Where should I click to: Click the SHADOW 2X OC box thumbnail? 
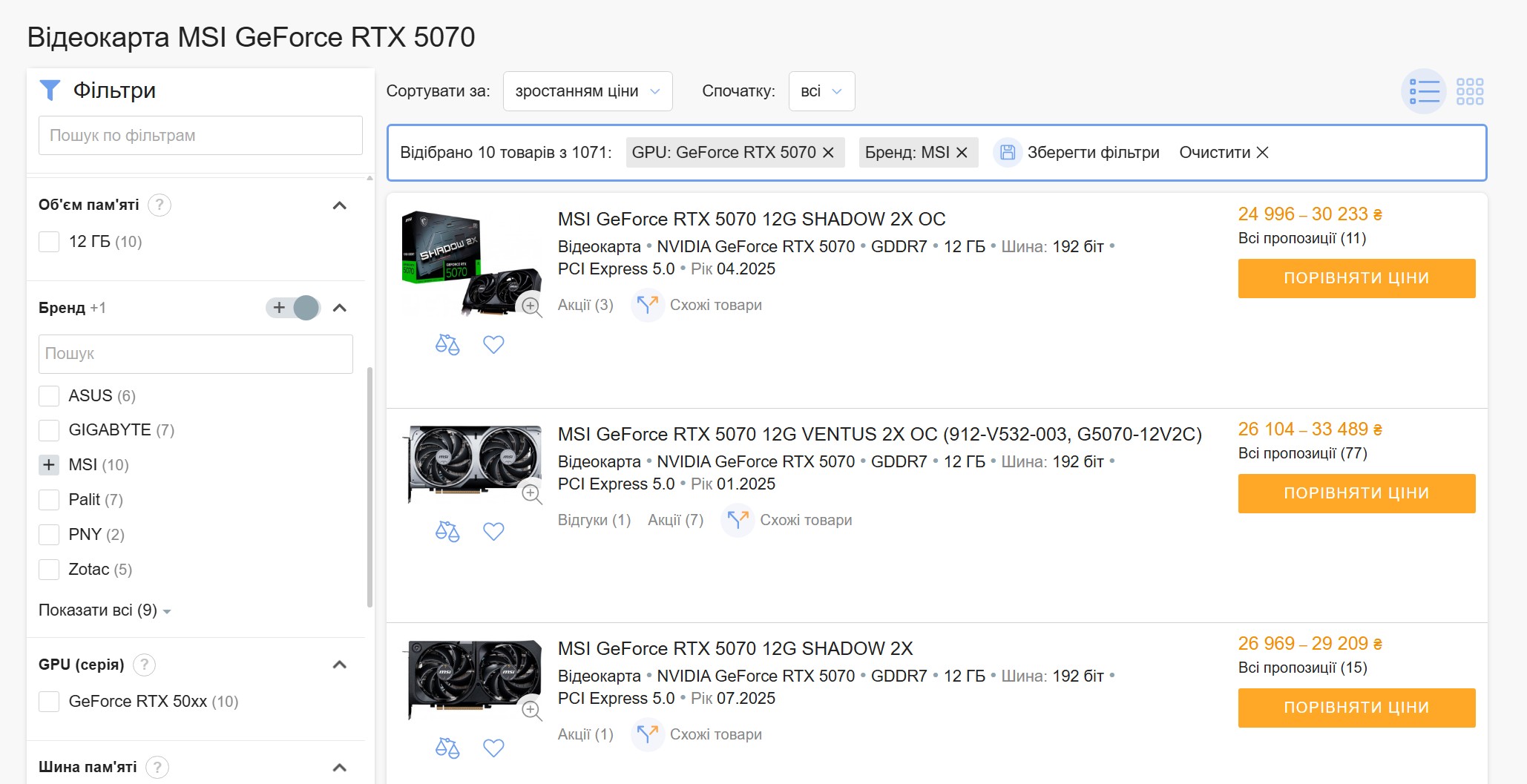(472, 263)
